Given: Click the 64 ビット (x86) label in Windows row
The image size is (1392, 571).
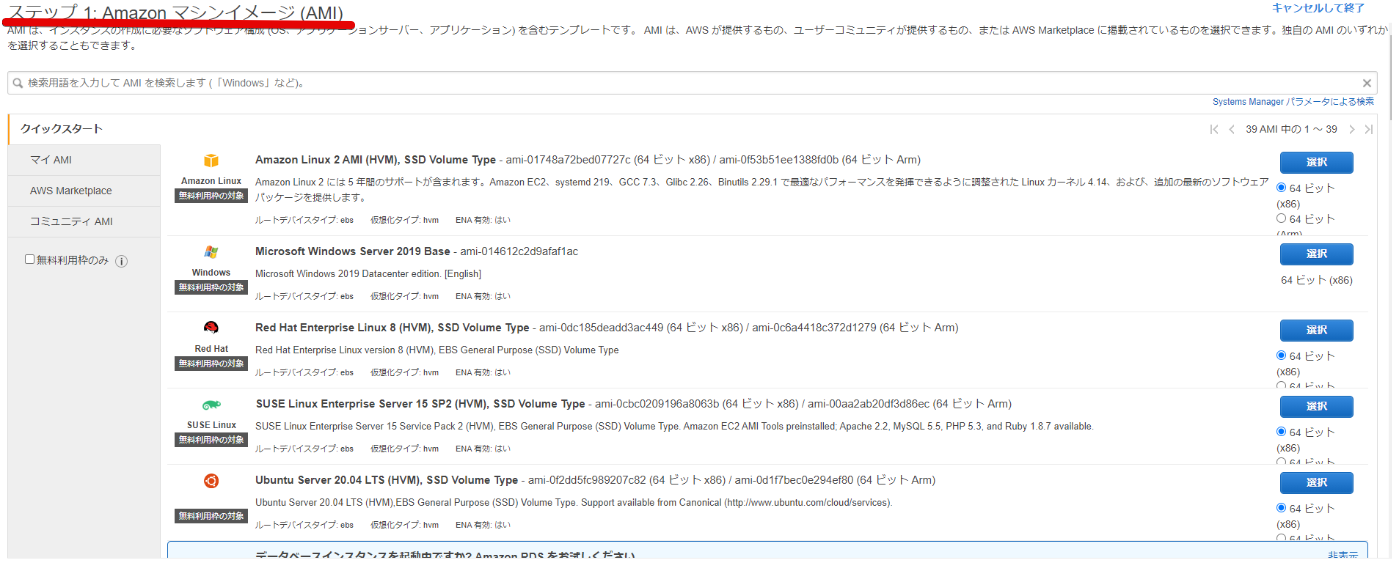Looking at the screenshot, I should tap(1316, 280).
